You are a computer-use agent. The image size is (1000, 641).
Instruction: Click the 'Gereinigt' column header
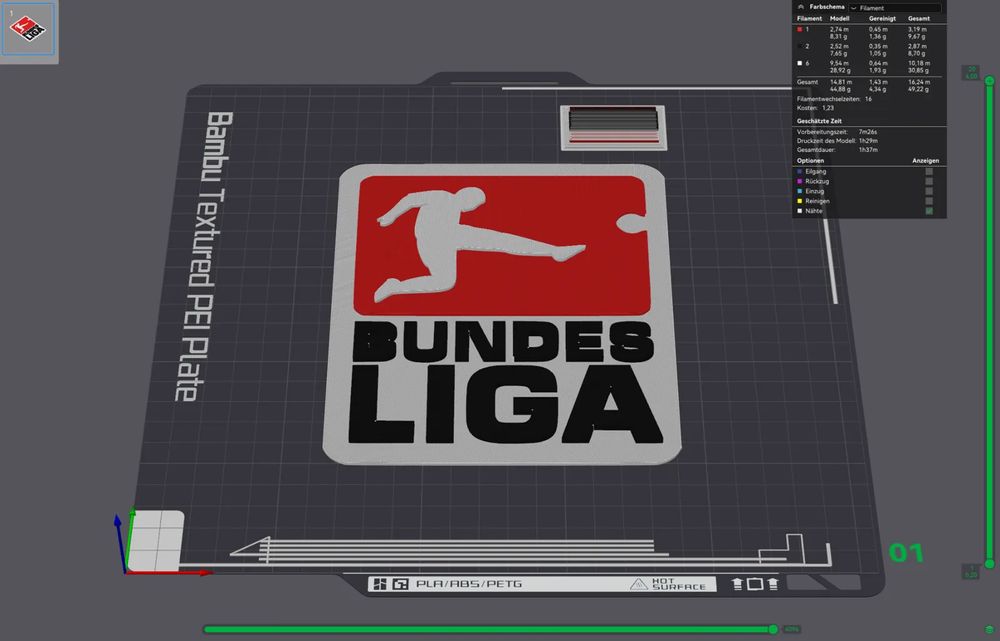[882, 19]
